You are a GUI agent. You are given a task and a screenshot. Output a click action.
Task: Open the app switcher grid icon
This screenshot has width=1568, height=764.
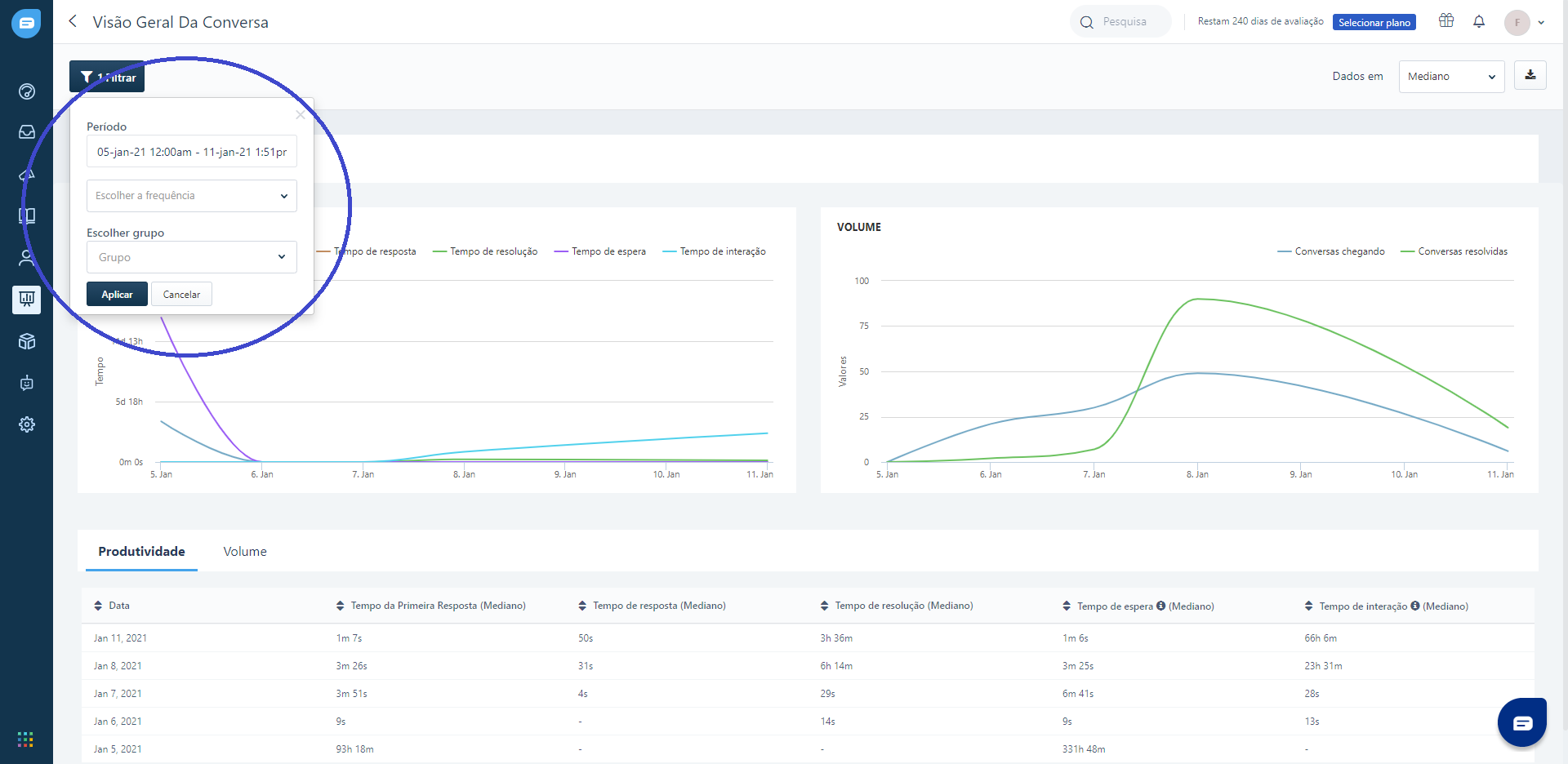click(25, 740)
